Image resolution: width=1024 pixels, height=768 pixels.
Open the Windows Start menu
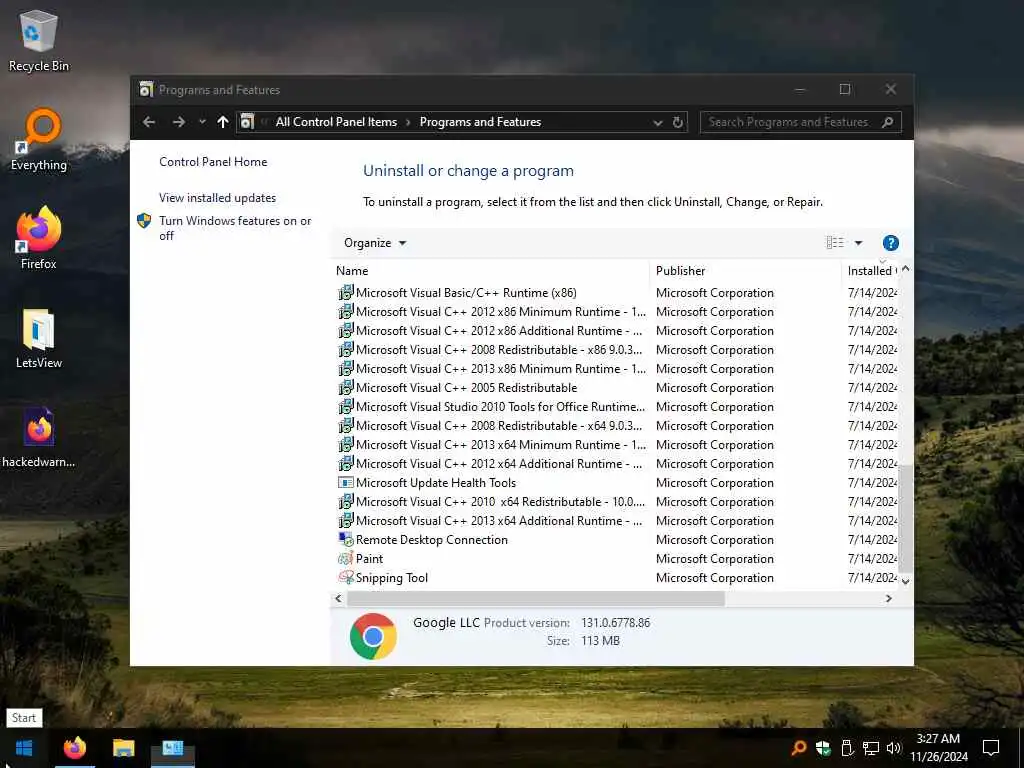24,748
